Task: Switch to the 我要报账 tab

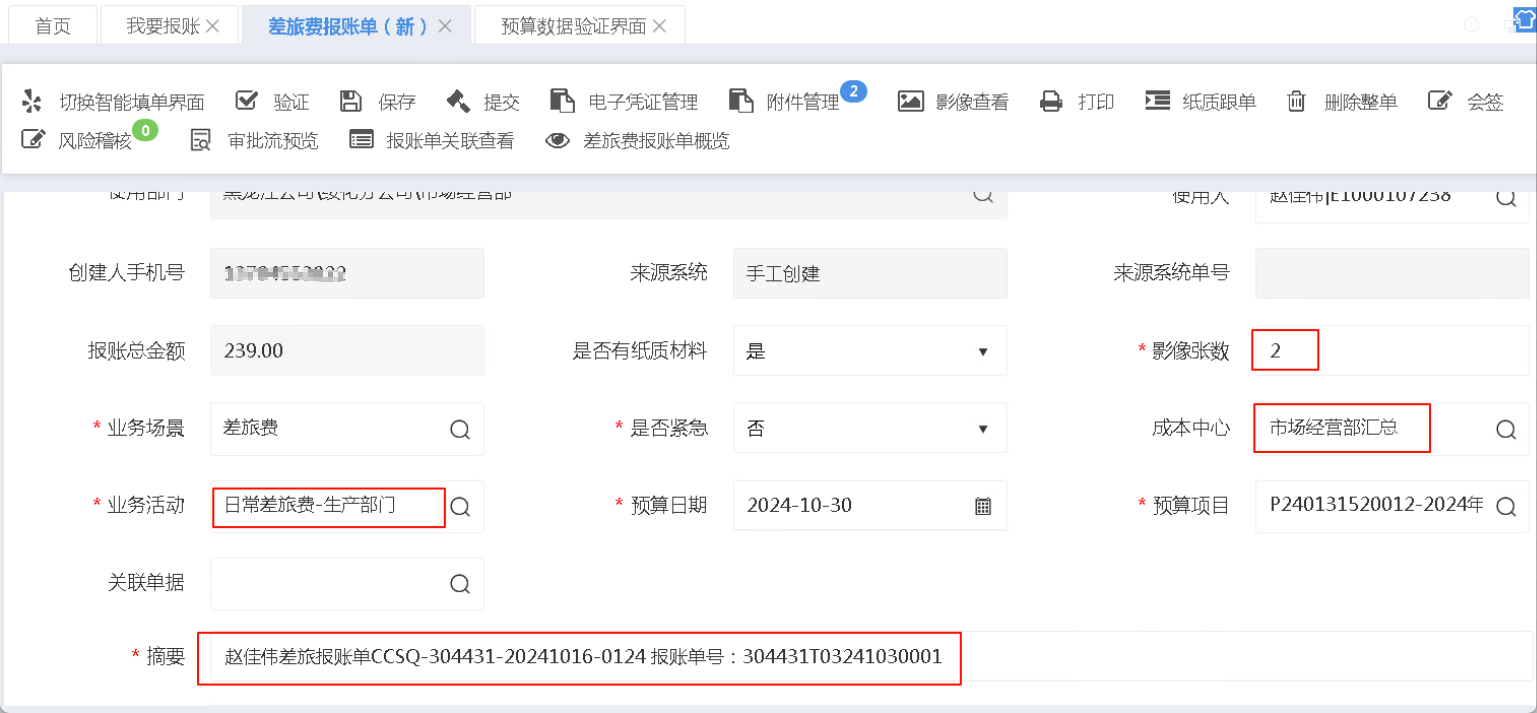Action: coord(163,26)
